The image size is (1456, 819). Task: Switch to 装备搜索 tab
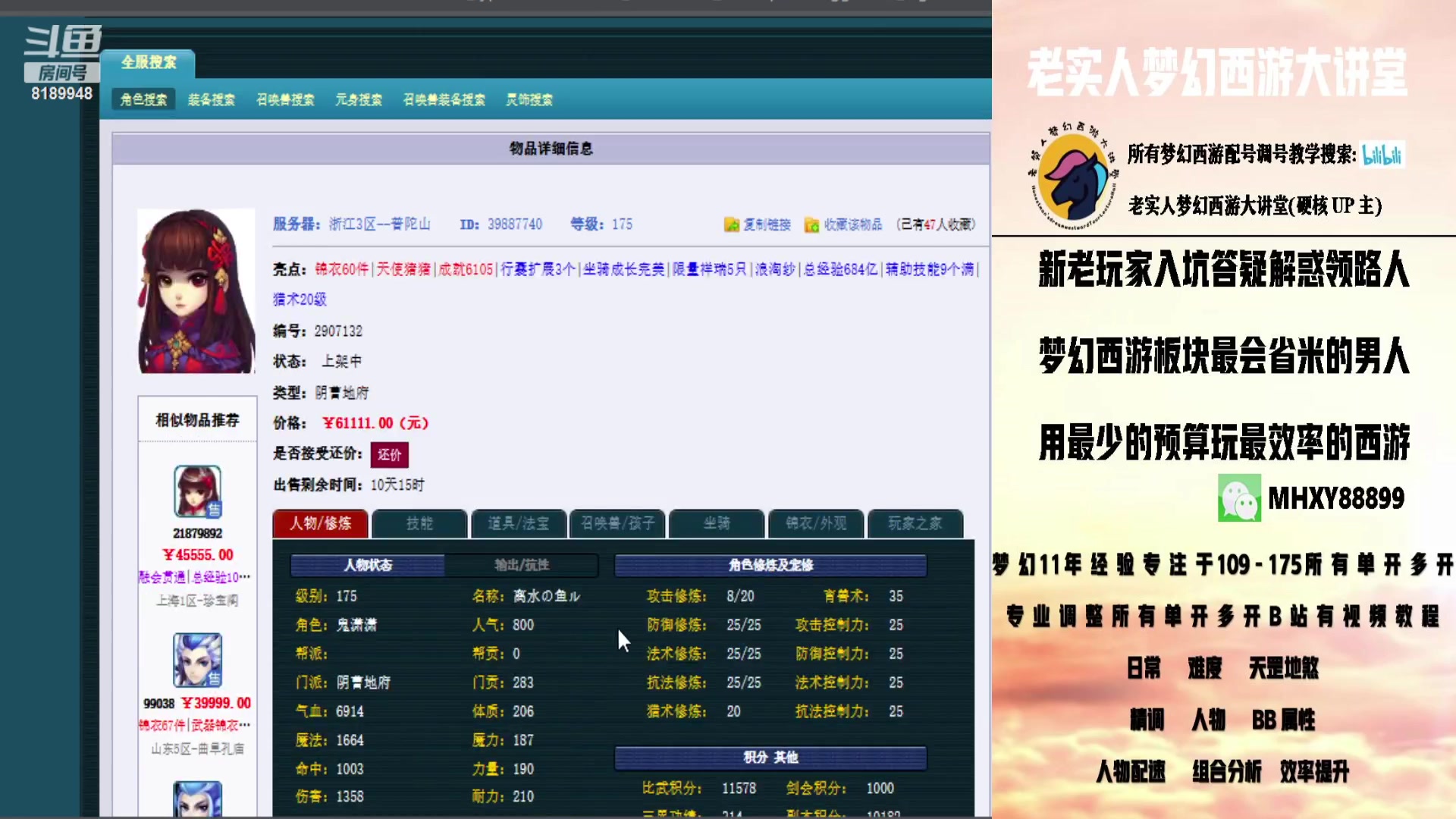(x=212, y=99)
